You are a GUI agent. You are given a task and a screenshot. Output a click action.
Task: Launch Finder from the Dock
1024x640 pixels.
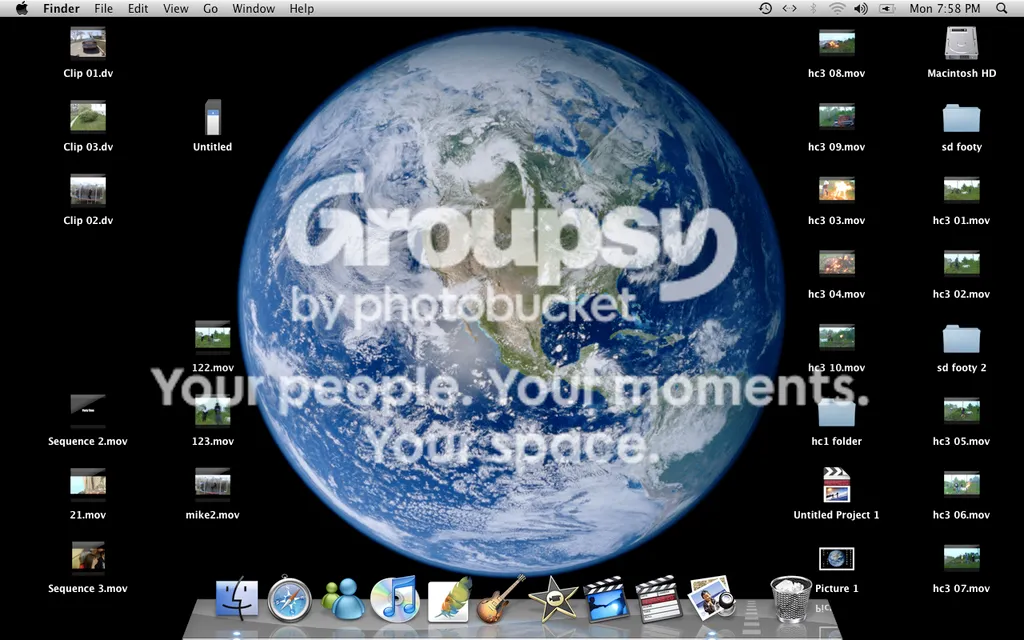coord(237,599)
